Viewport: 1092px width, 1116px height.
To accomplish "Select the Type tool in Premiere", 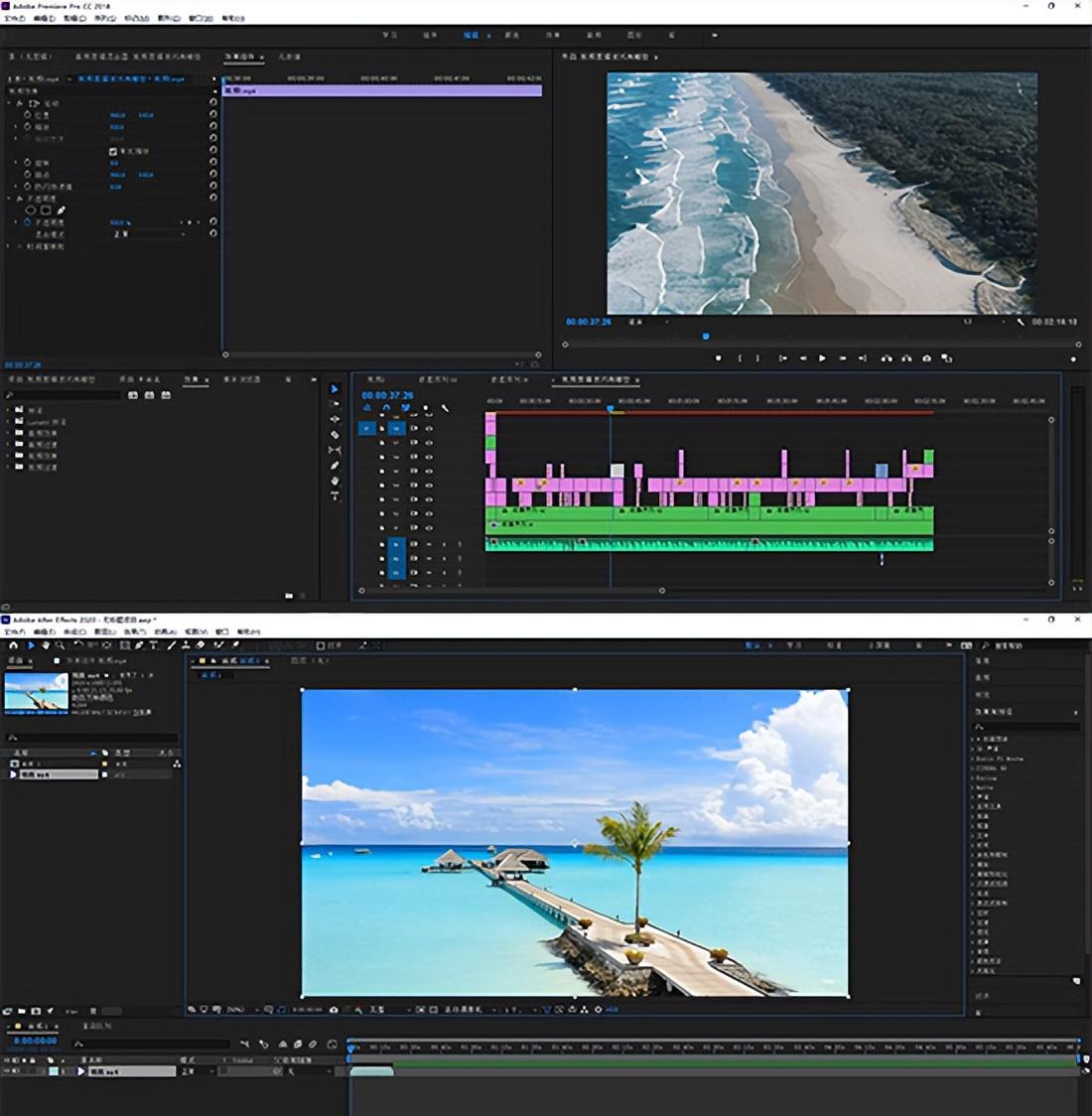I will point(335,495).
